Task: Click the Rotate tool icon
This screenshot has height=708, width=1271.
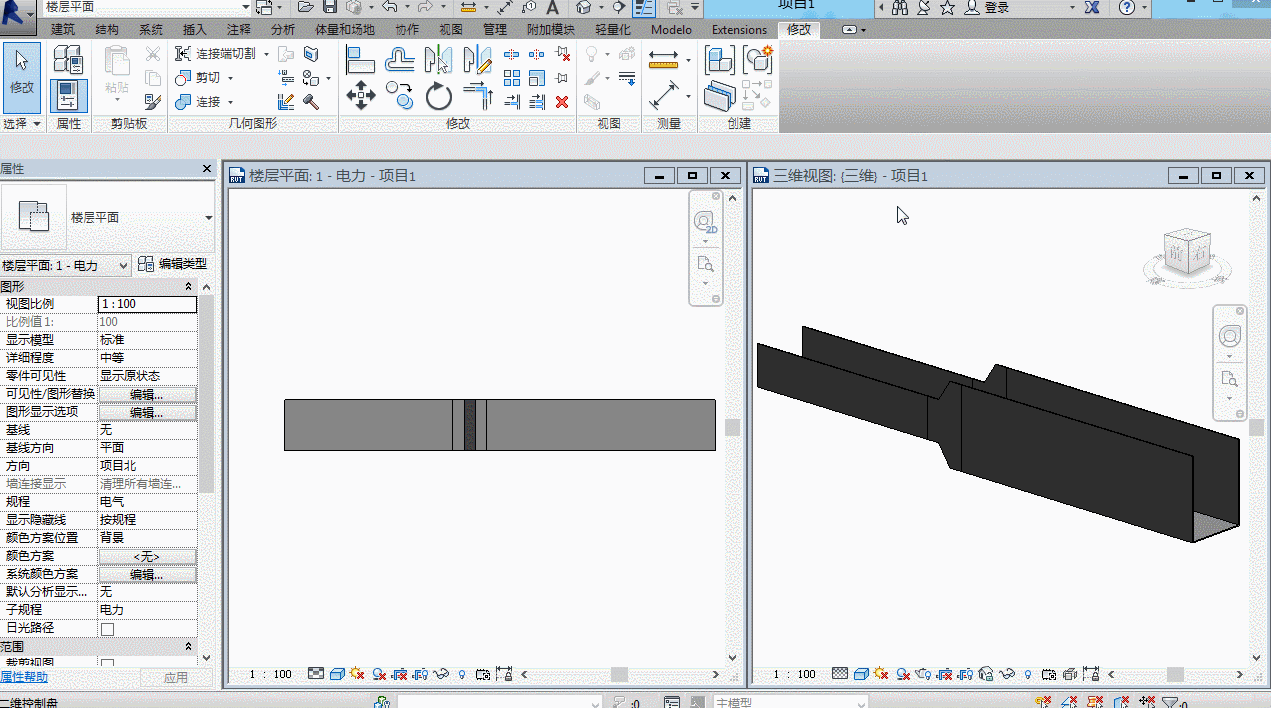Action: [x=438, y=96]
